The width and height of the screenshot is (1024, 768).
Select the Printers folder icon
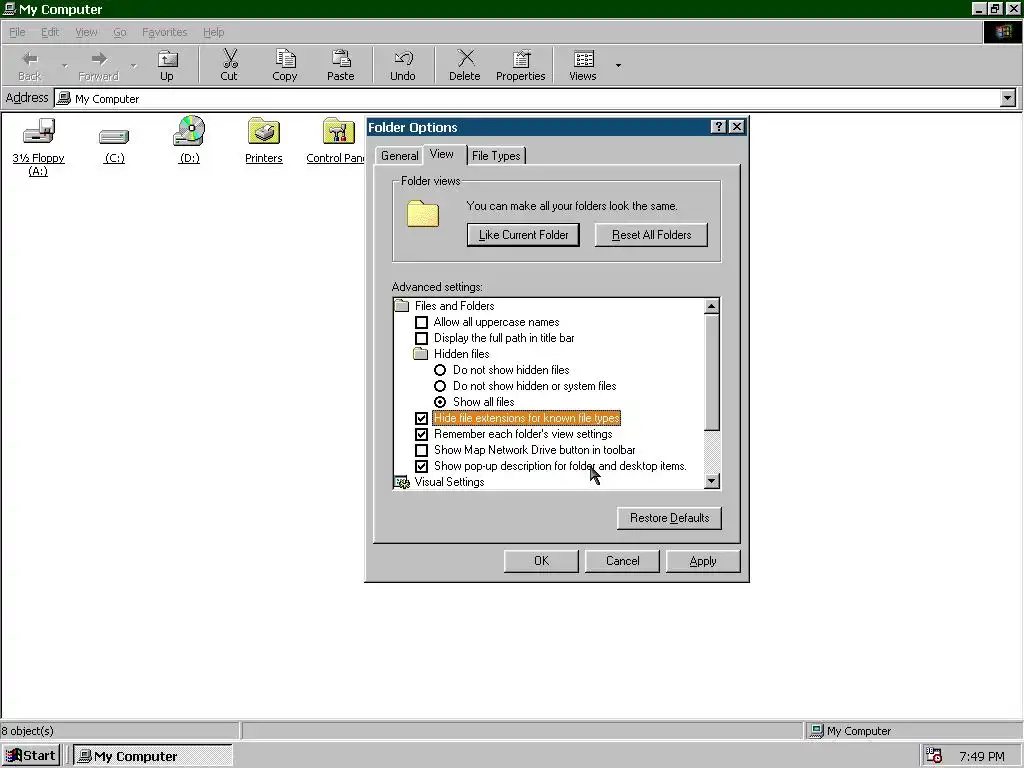pos(264,131)
